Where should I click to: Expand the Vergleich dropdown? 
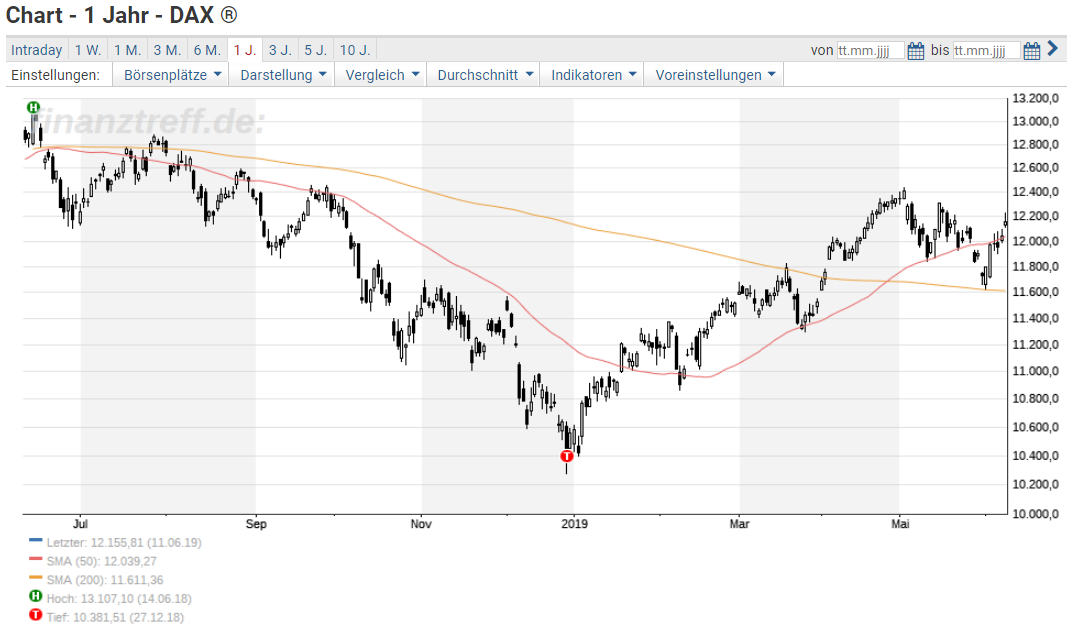click(x=381, y=75)
